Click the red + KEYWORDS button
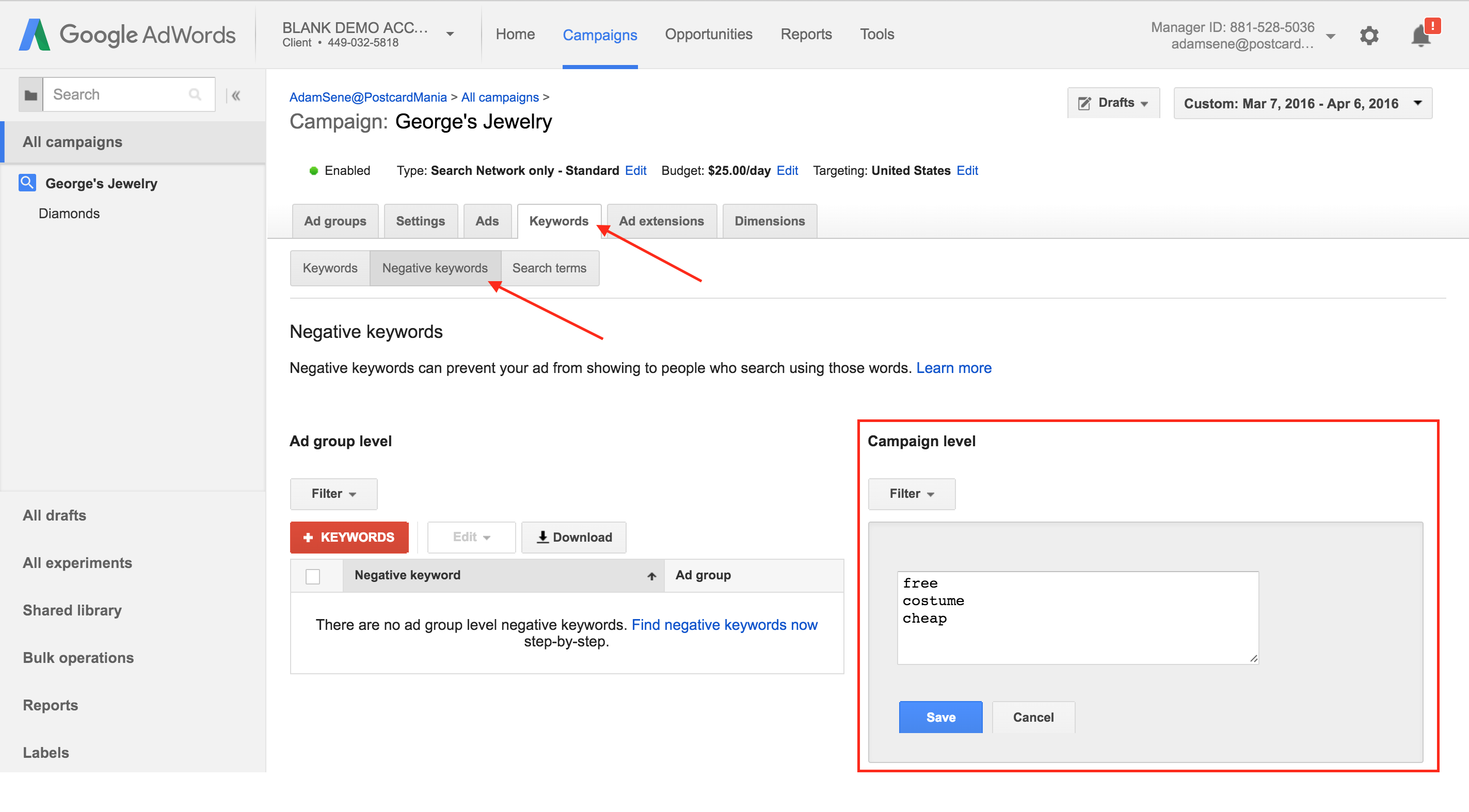Viewport: 1469px width, 812px height. (349, 537)
